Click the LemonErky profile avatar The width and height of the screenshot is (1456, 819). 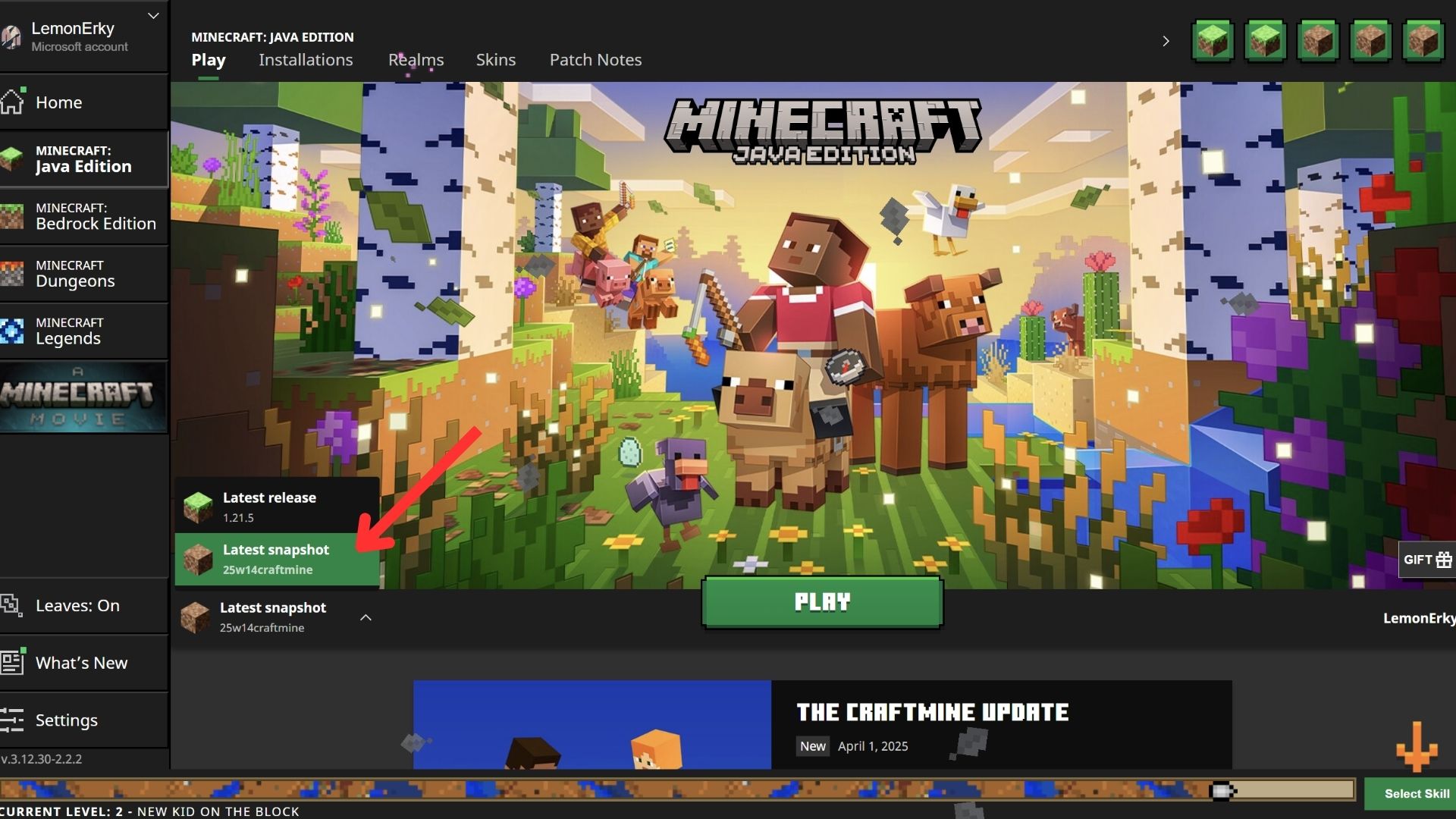pos(11,36)
